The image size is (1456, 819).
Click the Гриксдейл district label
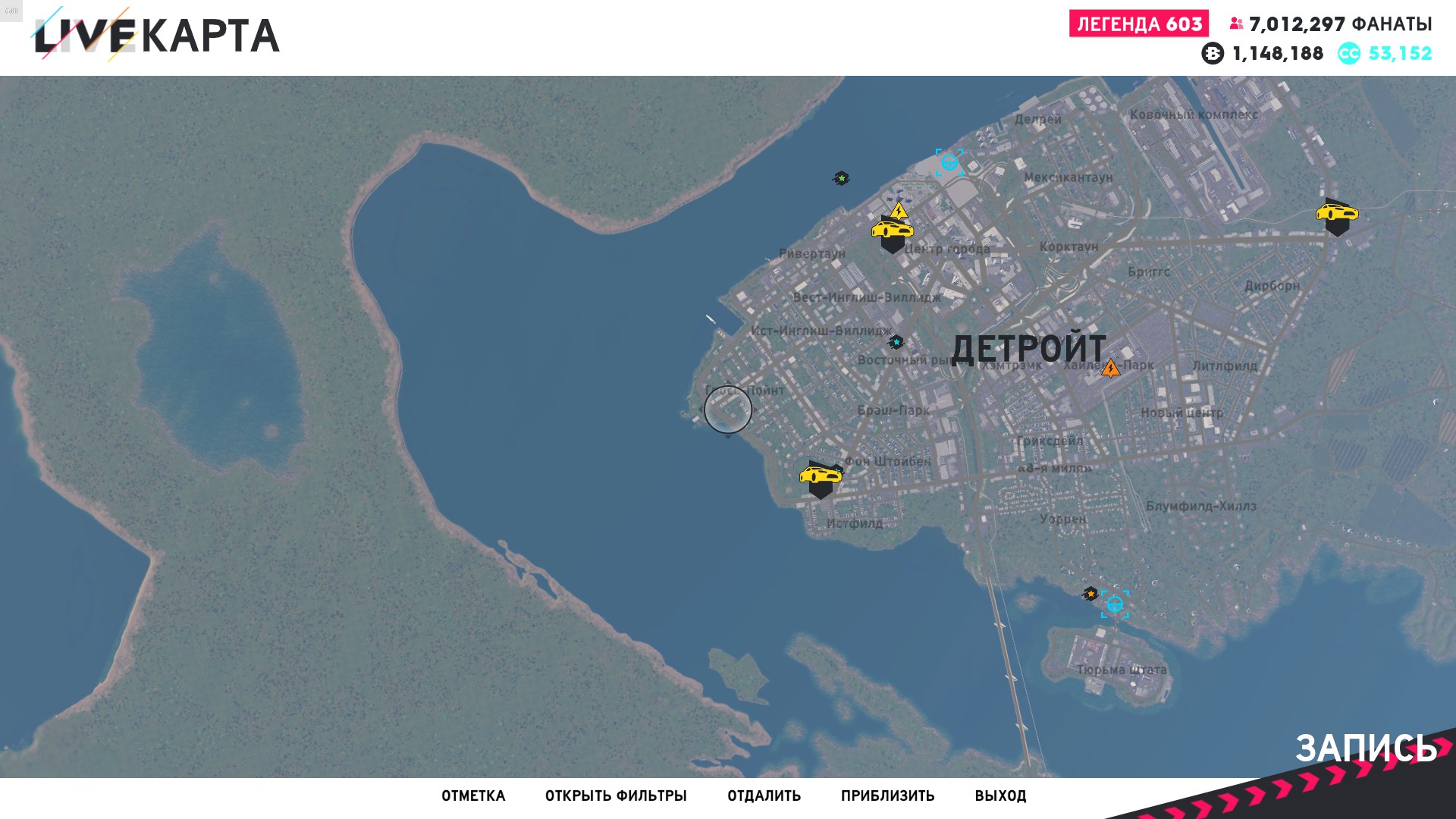coord(1050,441)
